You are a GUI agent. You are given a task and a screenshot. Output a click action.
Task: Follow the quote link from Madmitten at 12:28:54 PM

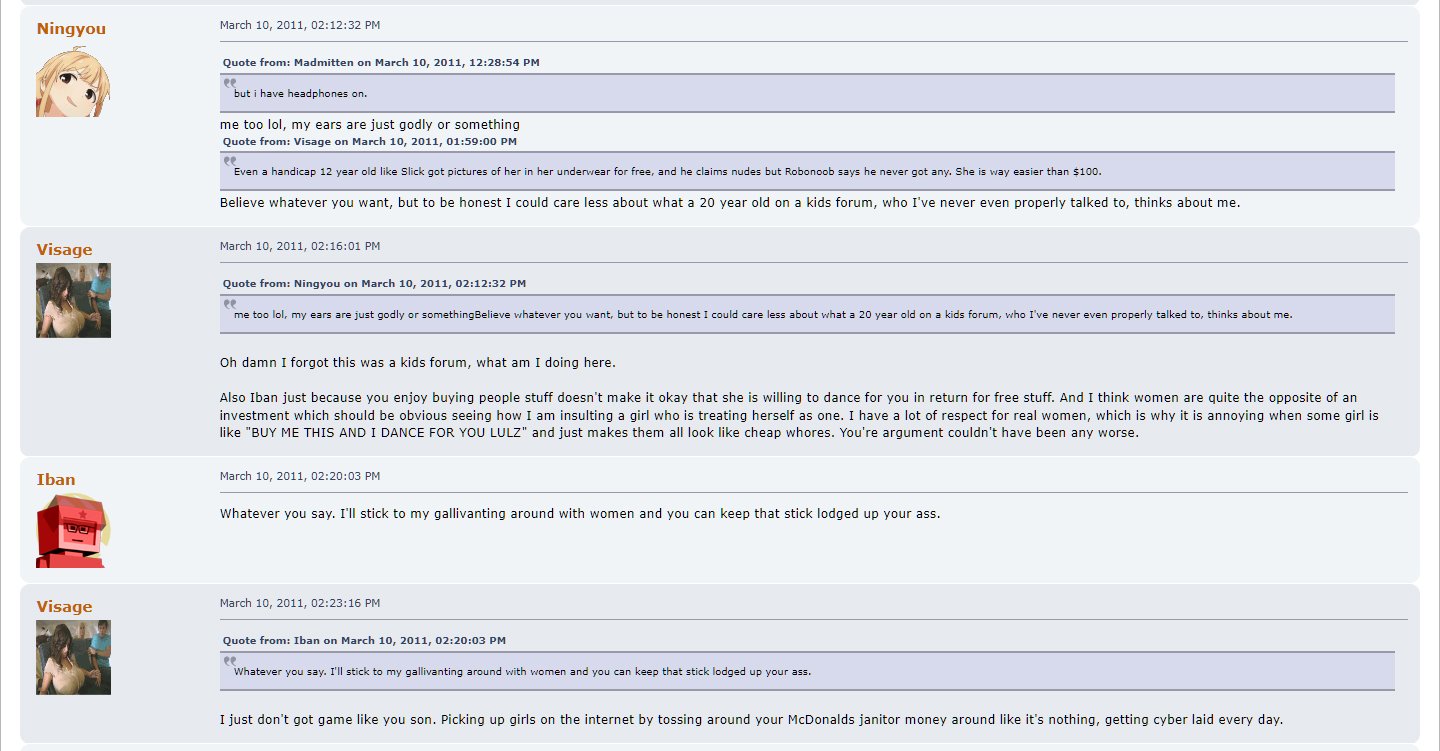click(381, 62)
